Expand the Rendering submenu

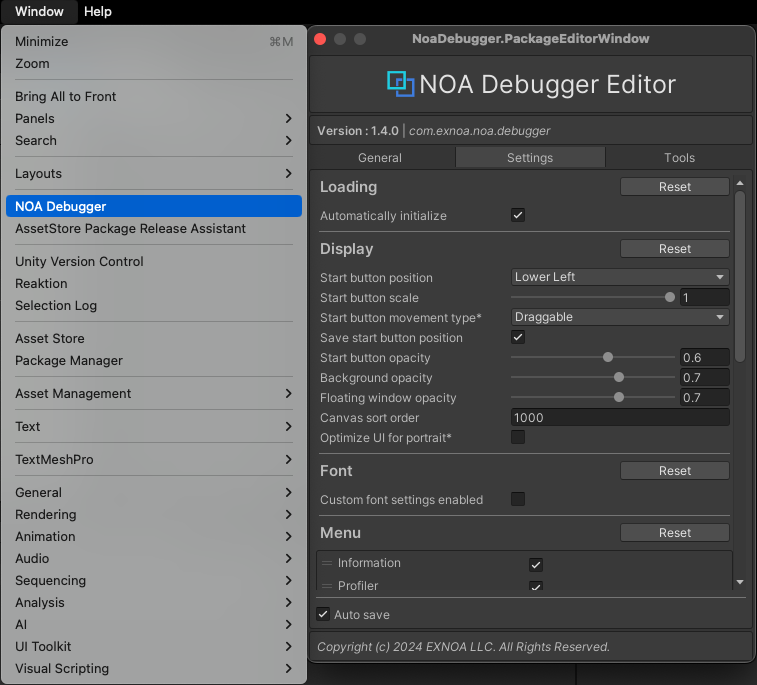(x=154, y=515)
